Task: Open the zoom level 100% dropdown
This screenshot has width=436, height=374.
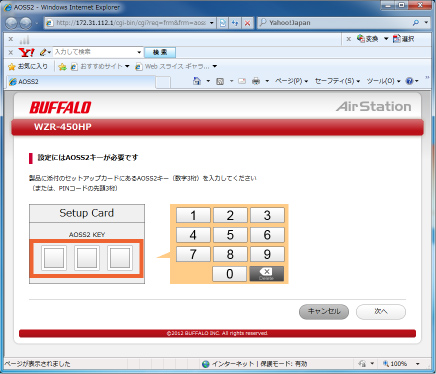Action: point(417,364)
